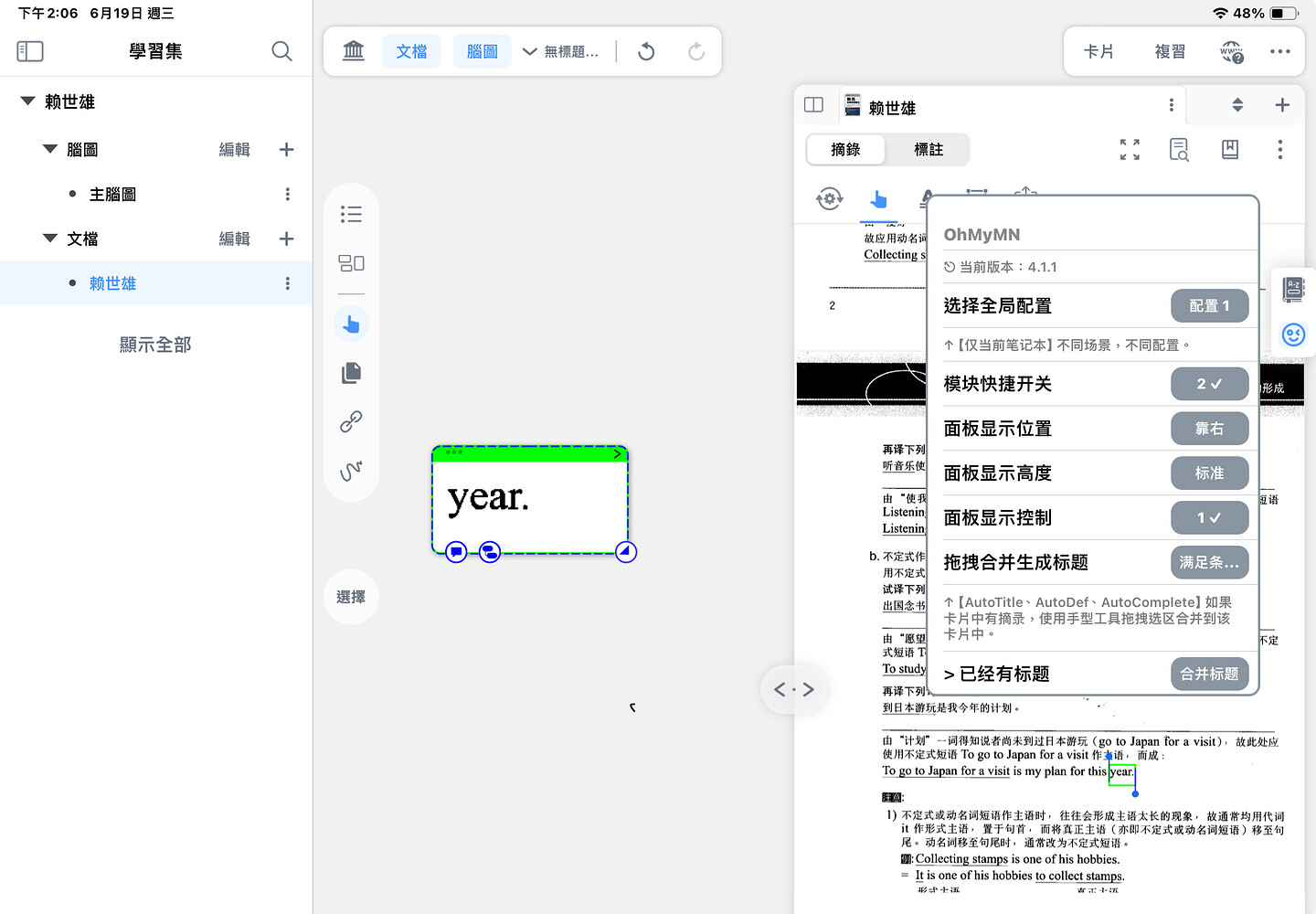The height and width of the screenshot is (914, 1316).
Task: Collapse the 腦圖 section
Action: click(50, 149)
